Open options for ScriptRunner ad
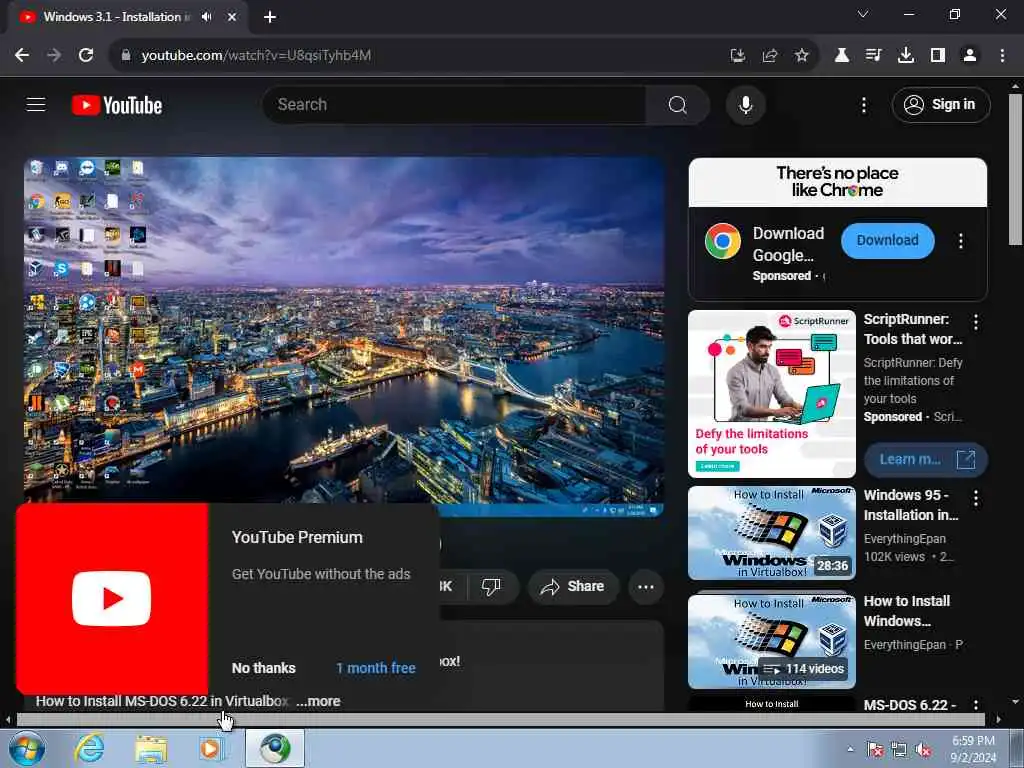Viewport: 1024px width, 768px height. pos(976,322)
